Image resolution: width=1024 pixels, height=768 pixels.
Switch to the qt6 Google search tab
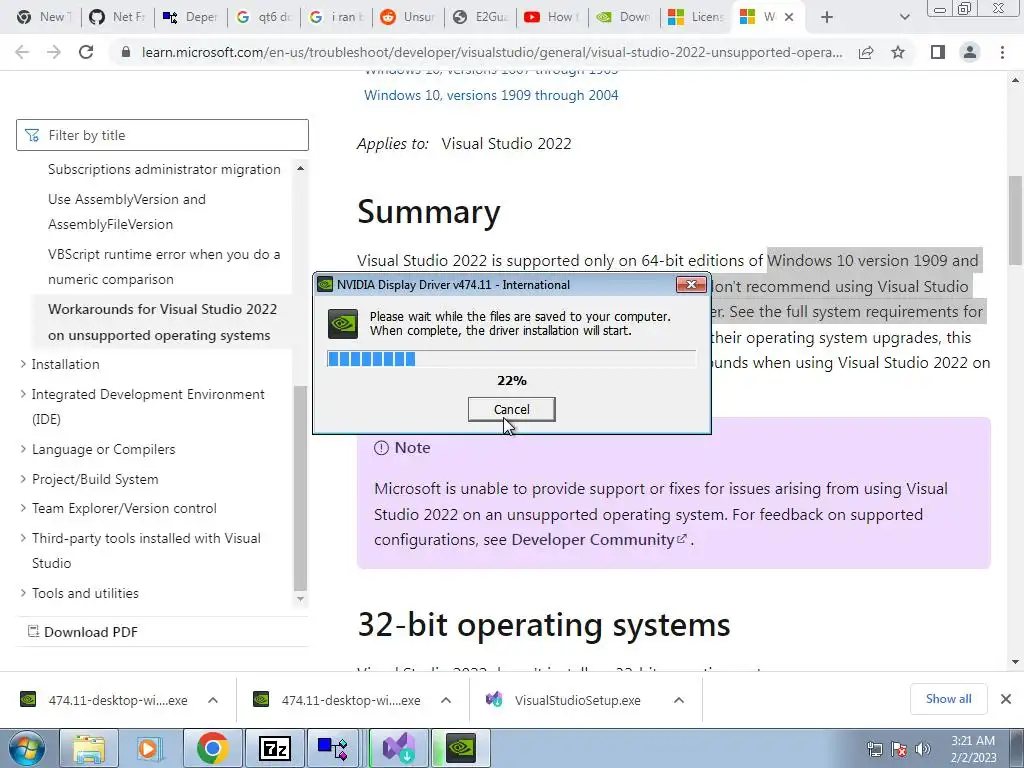pyautogui.click(x=264, y=17)
